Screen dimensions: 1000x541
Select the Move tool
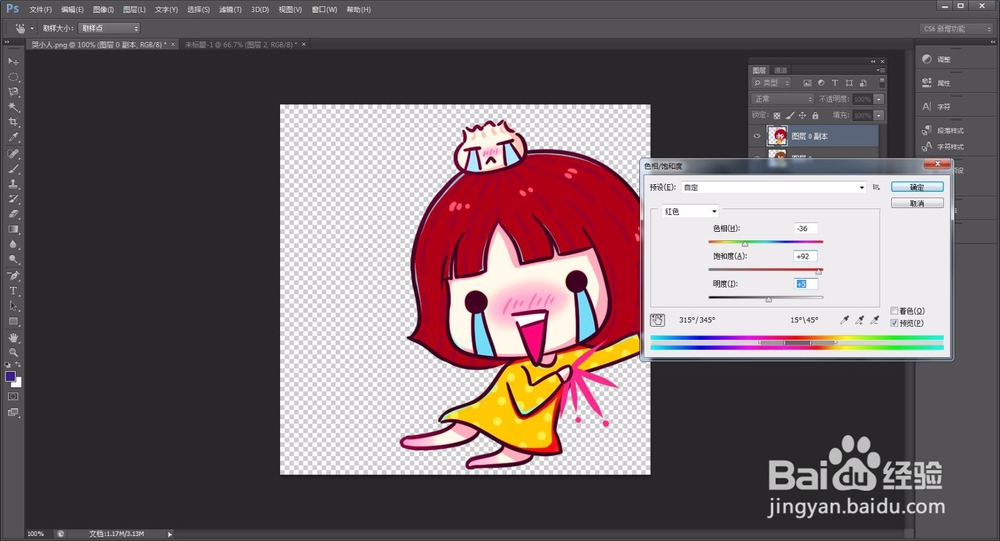point(13,61)
